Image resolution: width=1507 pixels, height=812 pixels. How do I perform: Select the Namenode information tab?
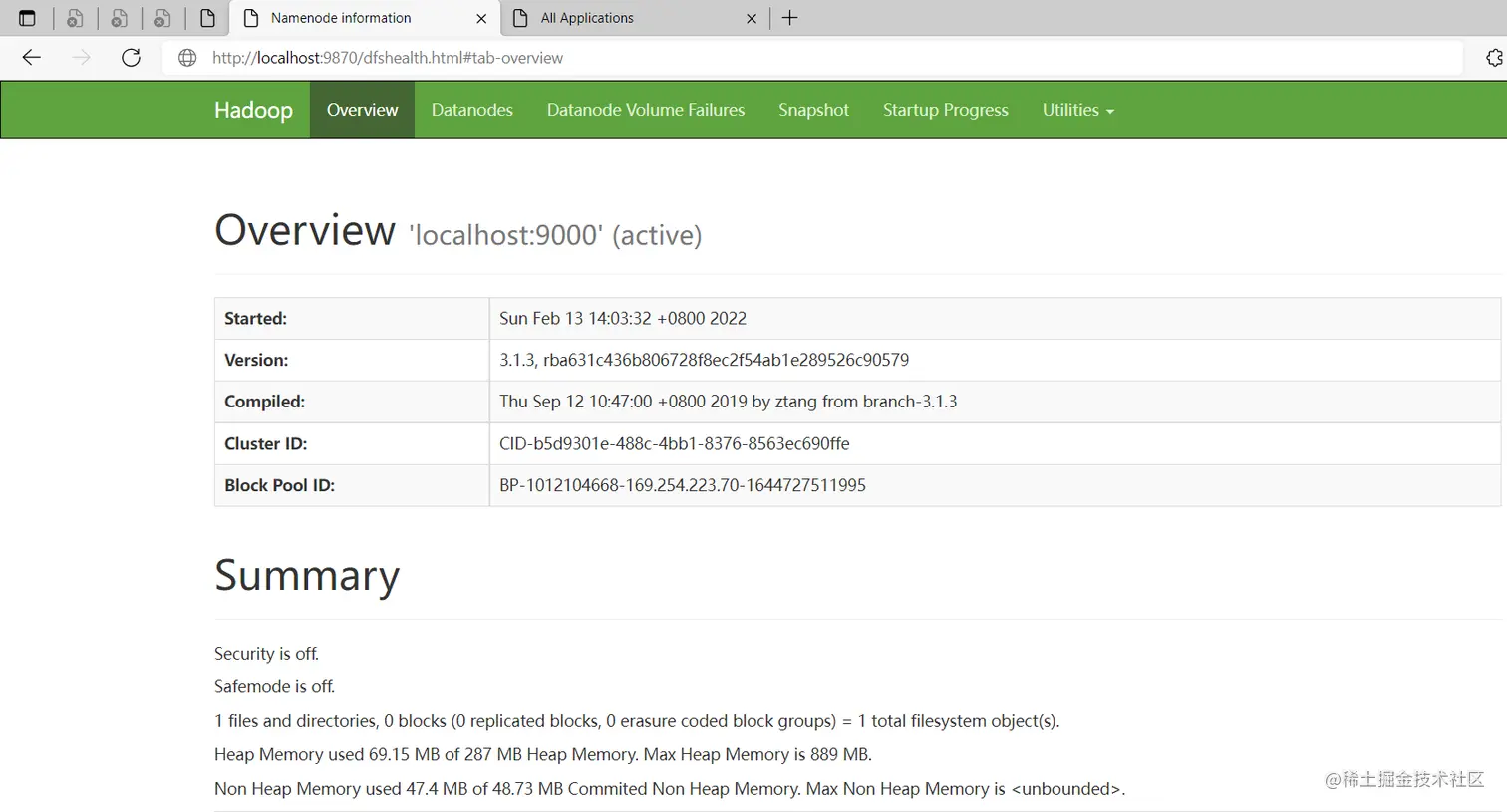[x=364, y=18]
